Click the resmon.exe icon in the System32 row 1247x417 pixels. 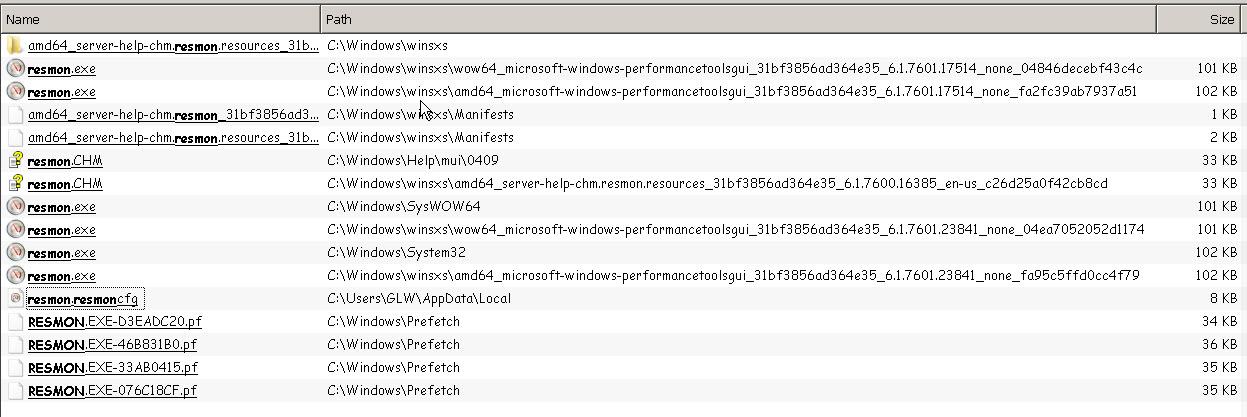[x=15, y=253]
